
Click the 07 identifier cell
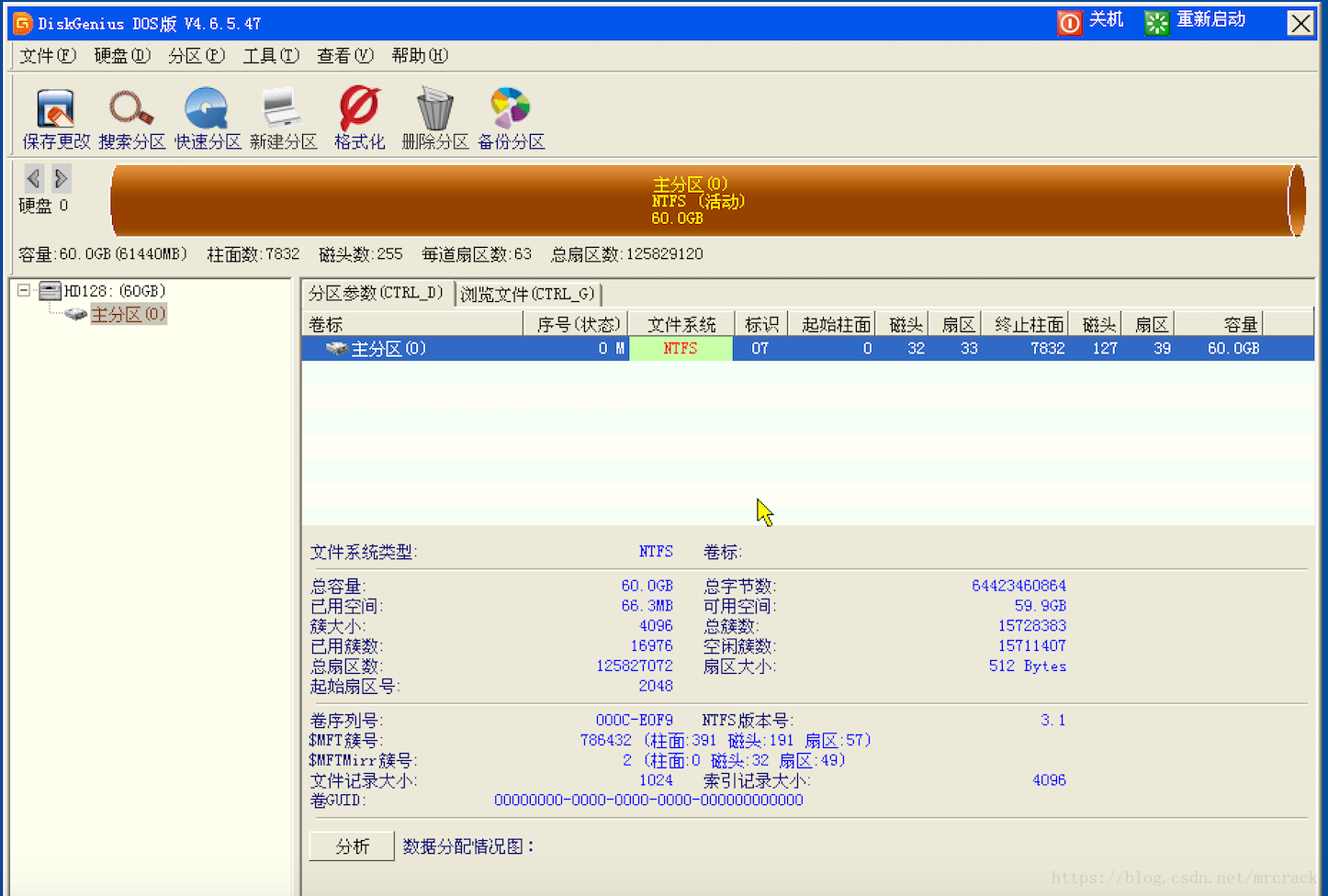(760, 349)
